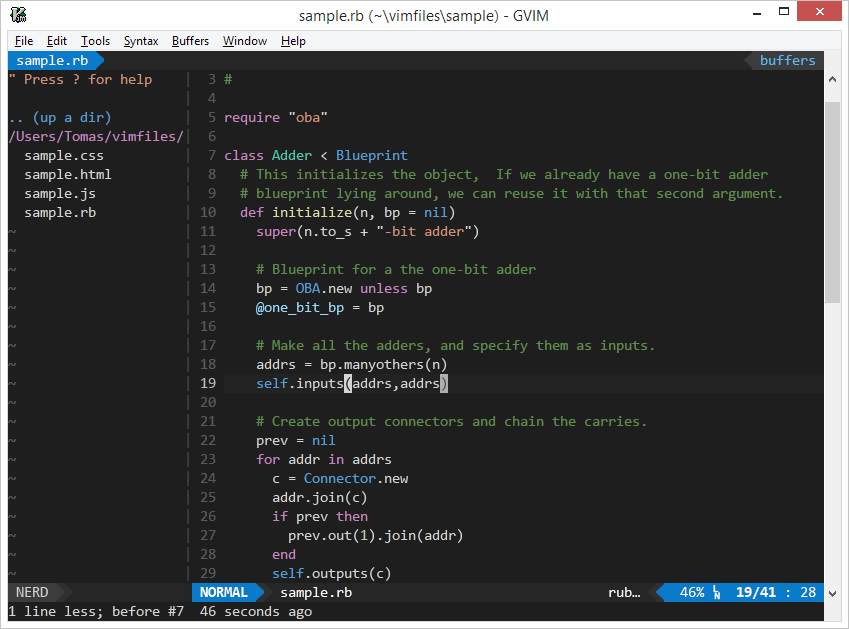Click the word 'require' on line 5
The width and height of the screenshot is (849, 629).
click(x=252, y=117)
